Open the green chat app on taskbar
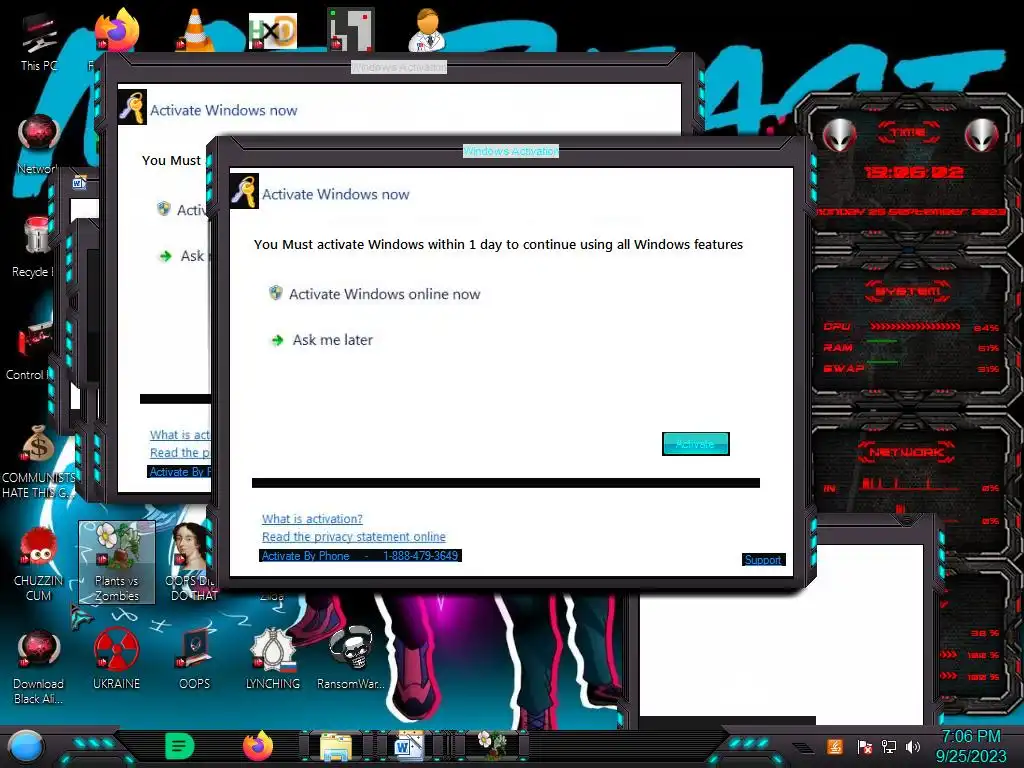 [180, 746]
